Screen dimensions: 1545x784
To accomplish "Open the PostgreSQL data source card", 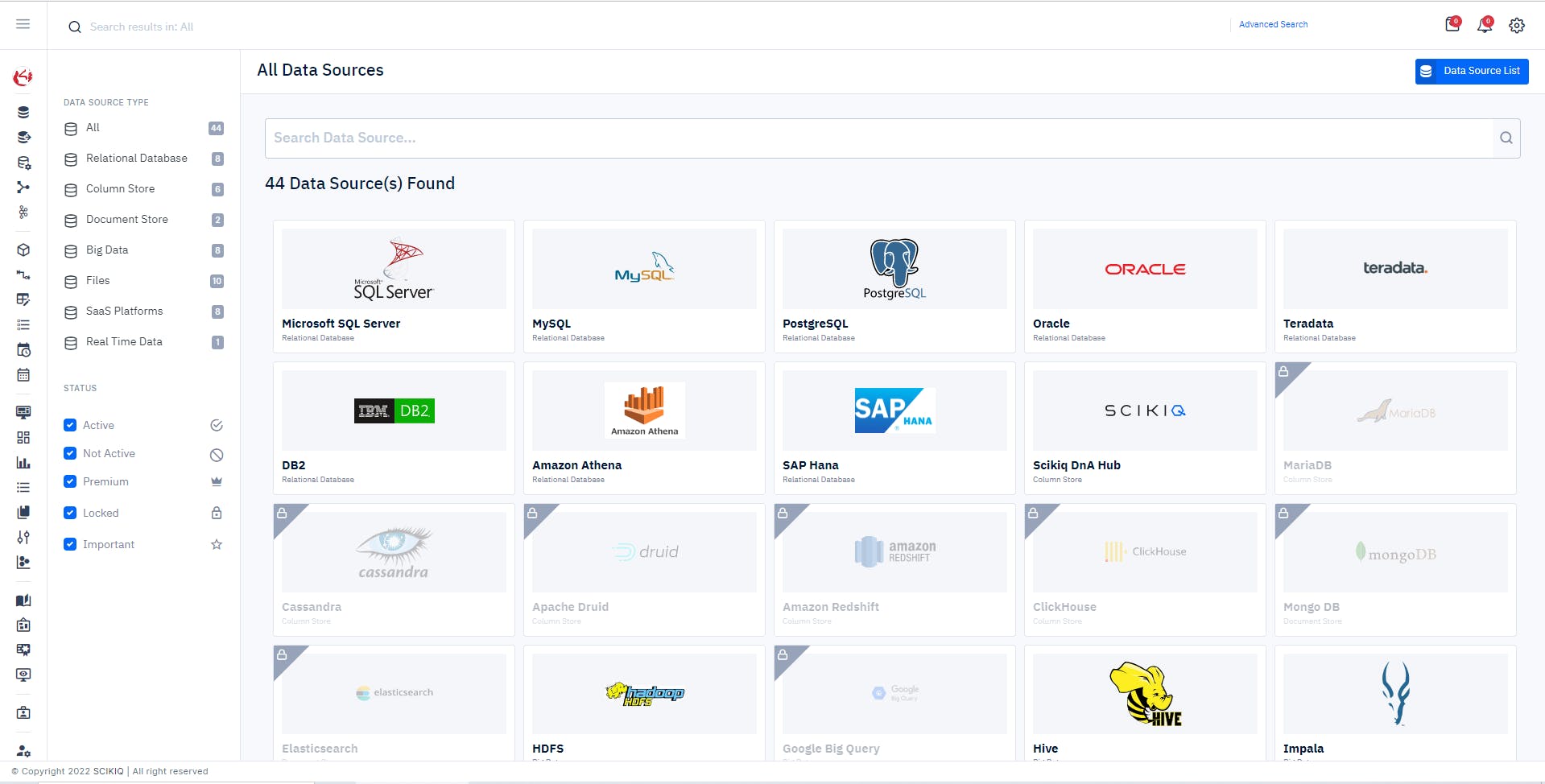I will tap(894, 287).
